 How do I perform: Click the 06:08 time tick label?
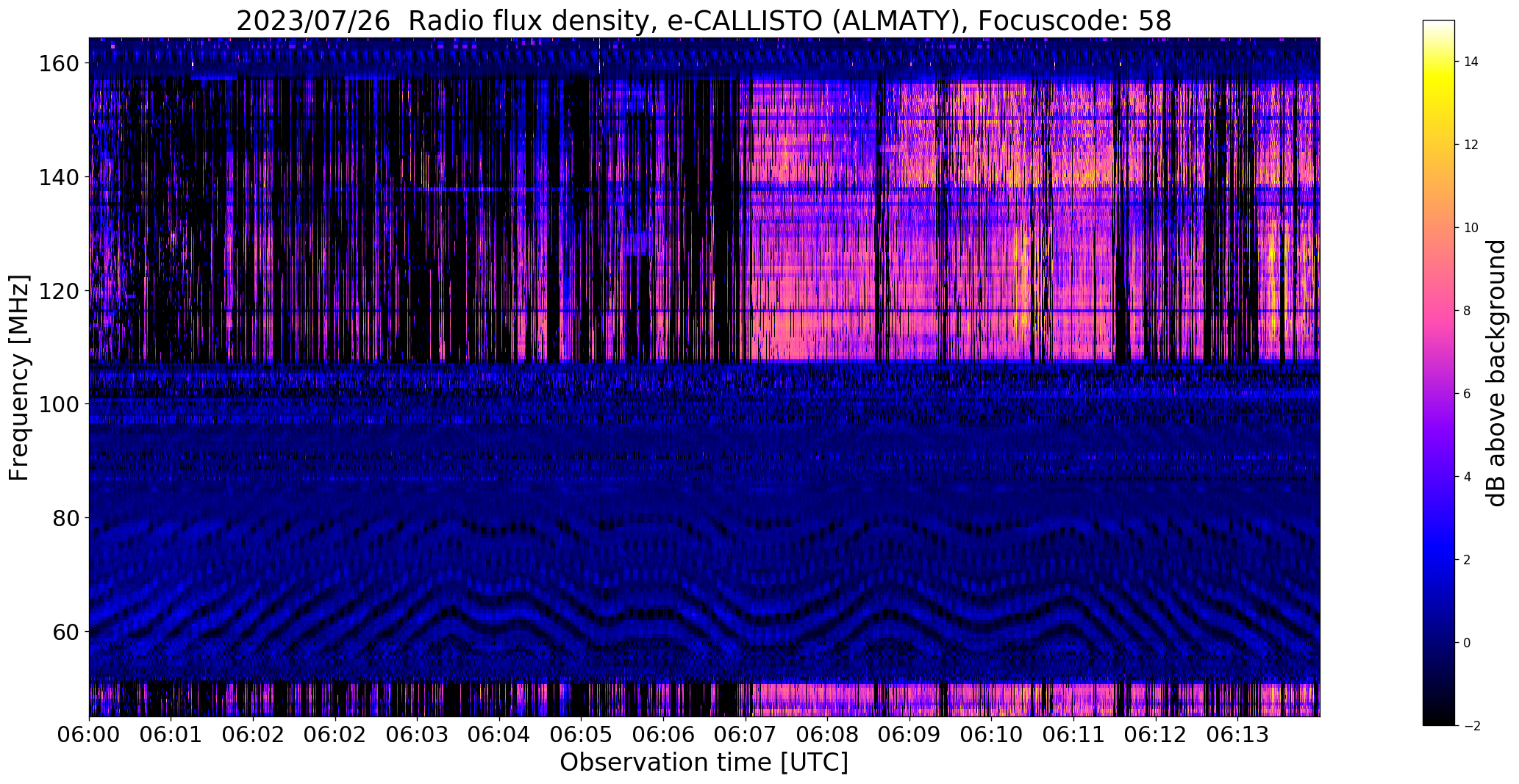[x=827, y=735]
